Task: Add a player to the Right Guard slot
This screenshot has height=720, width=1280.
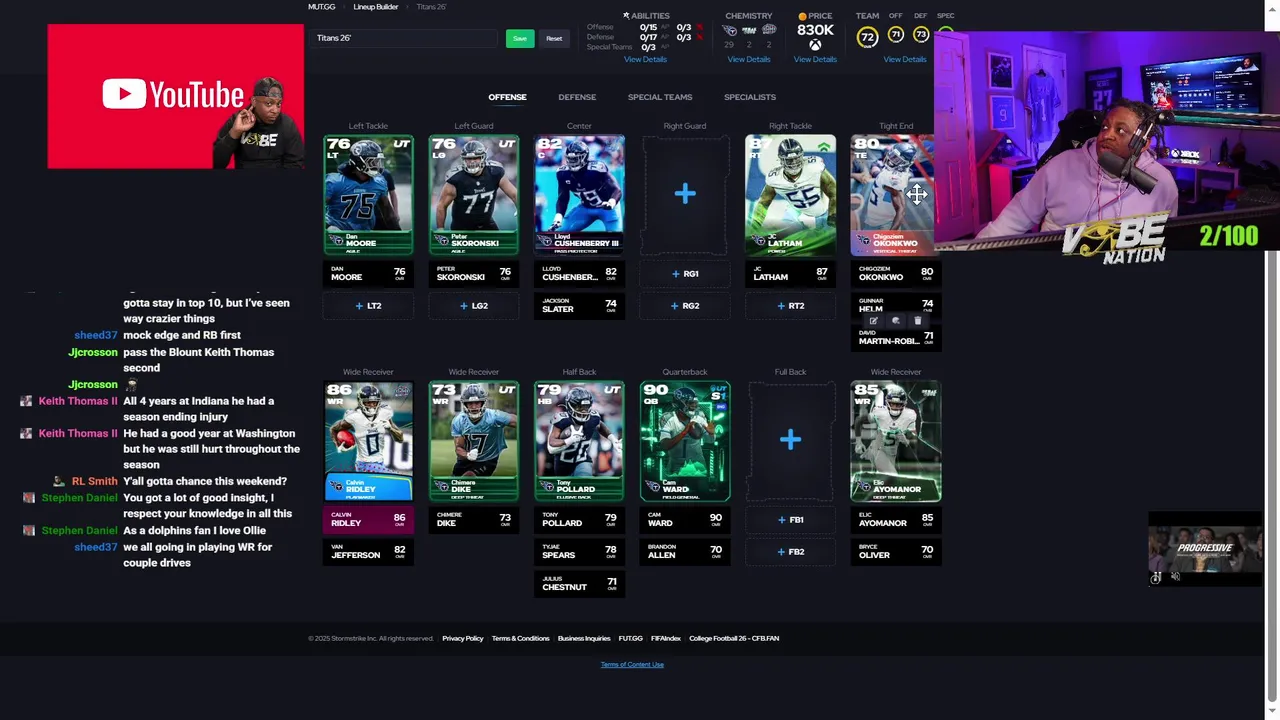Action: [x=685, y=194]
